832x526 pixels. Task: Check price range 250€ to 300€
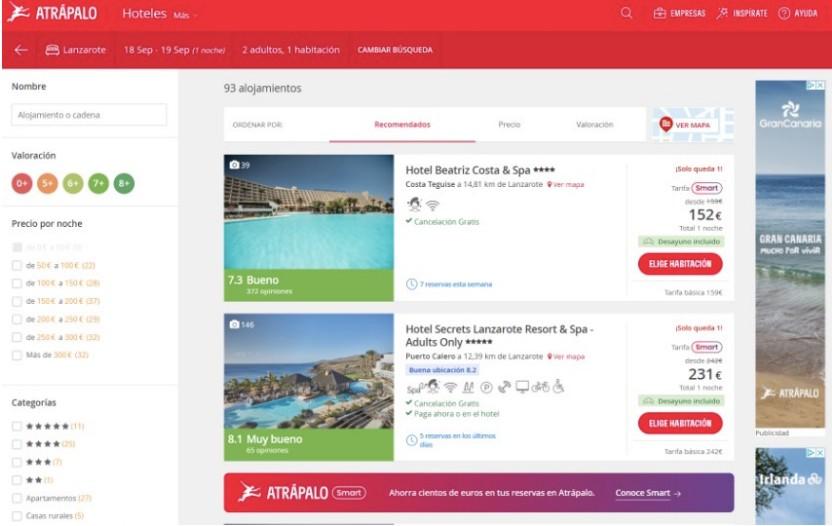pyautogui.click(x=17, y=338)
